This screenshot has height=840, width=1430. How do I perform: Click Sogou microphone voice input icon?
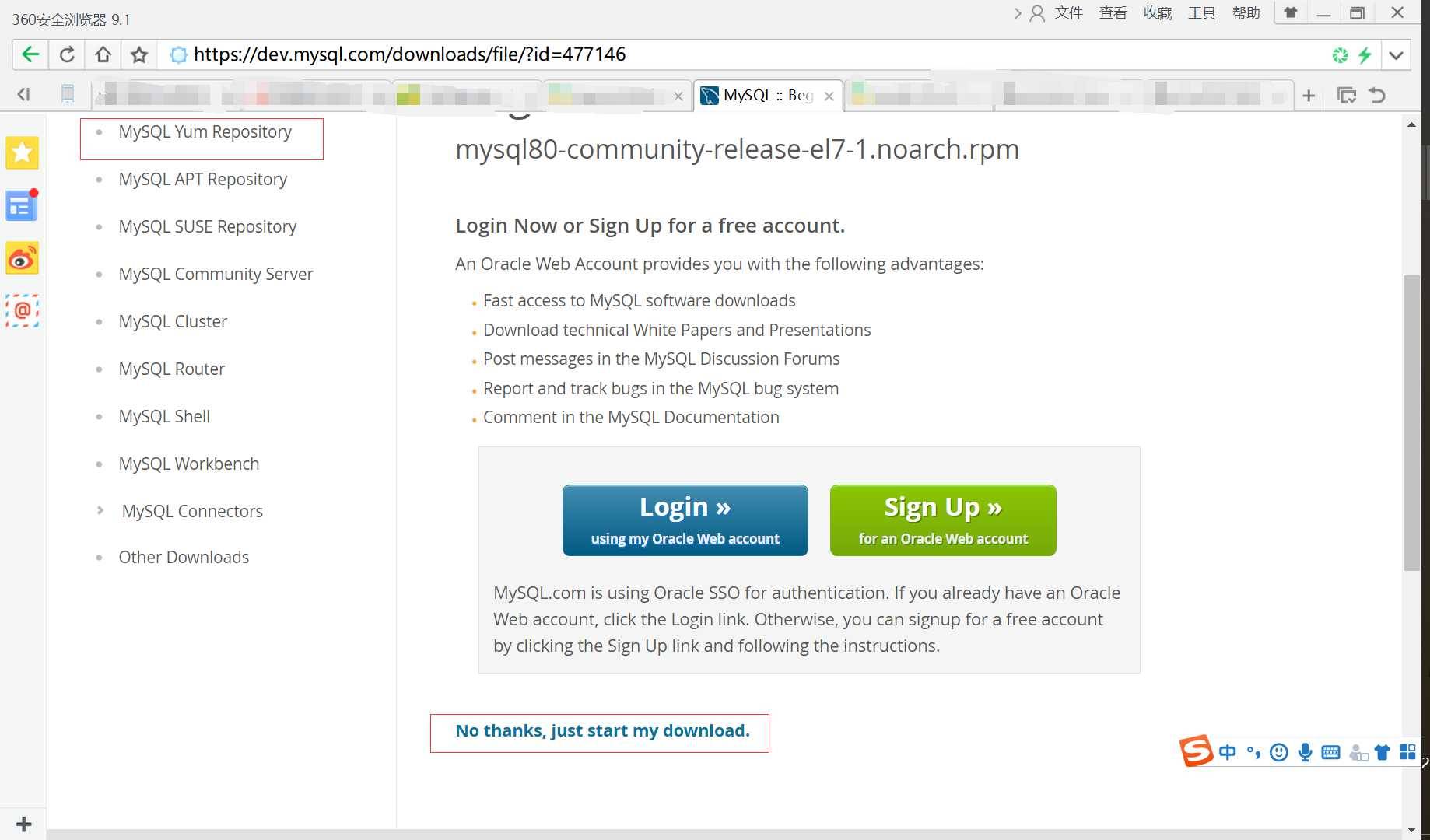pos(1305,752)
